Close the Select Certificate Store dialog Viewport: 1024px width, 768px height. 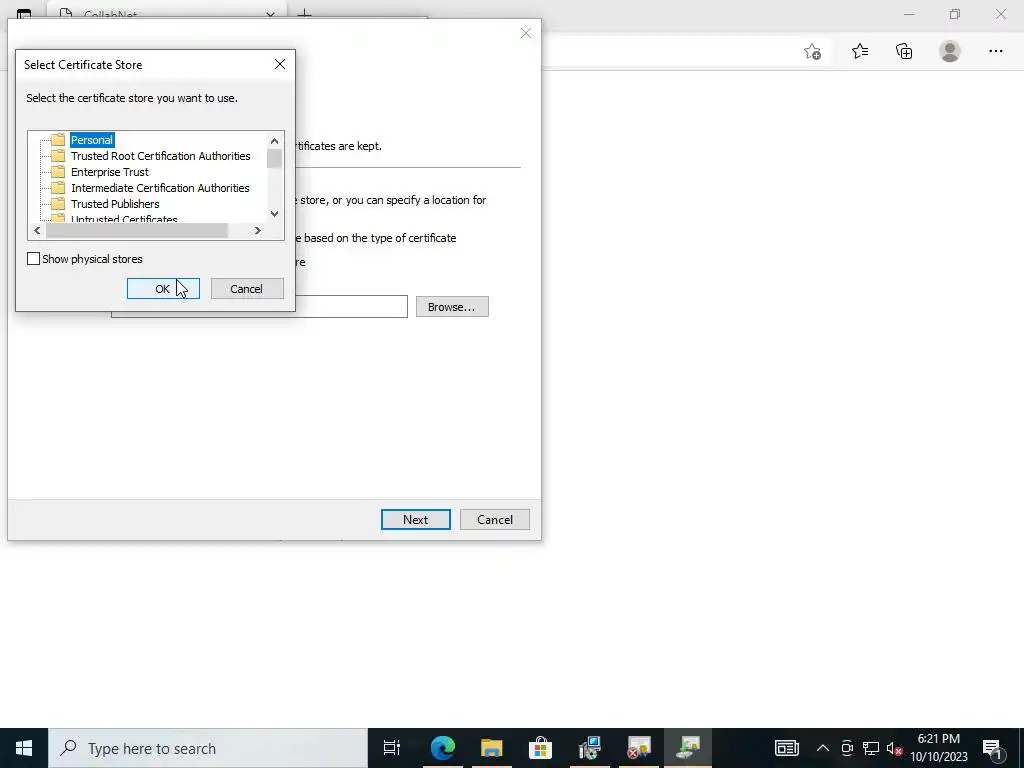coord(280,64)
